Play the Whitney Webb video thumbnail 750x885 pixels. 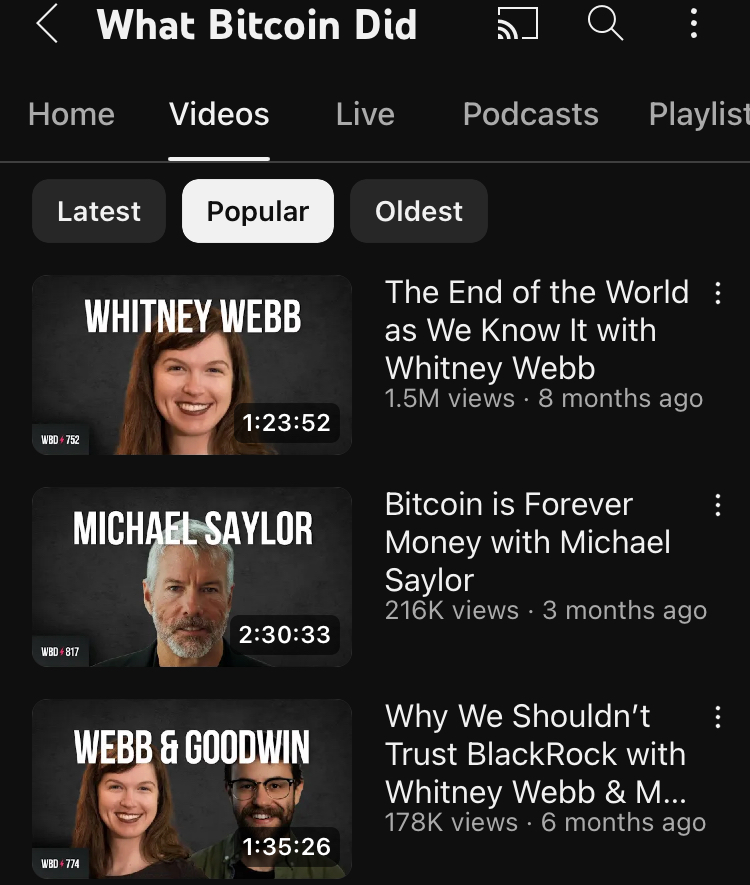[x=192, y=365]
